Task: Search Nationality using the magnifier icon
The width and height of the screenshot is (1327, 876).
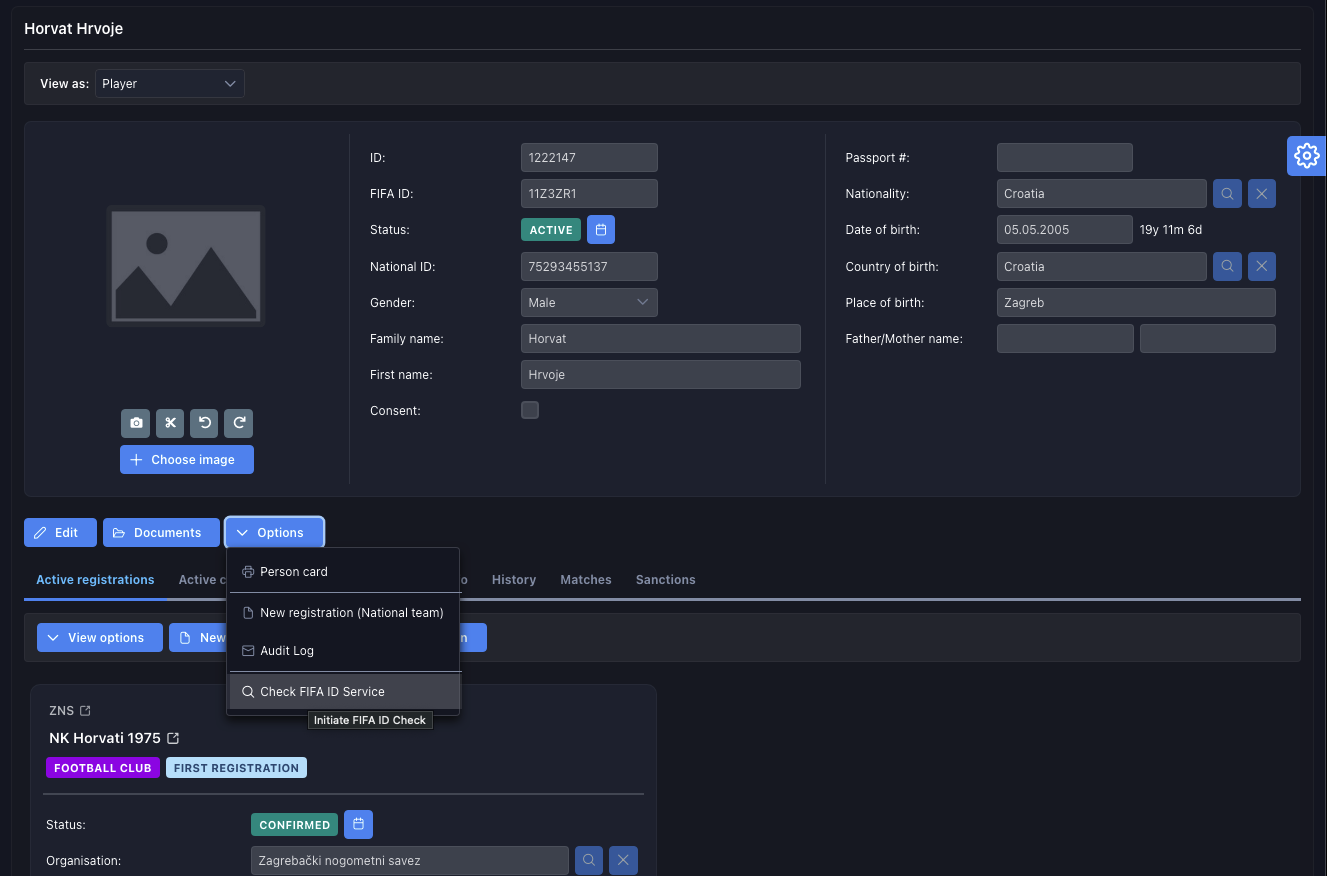Action: pyautogui.click(x=1227, y=194)
